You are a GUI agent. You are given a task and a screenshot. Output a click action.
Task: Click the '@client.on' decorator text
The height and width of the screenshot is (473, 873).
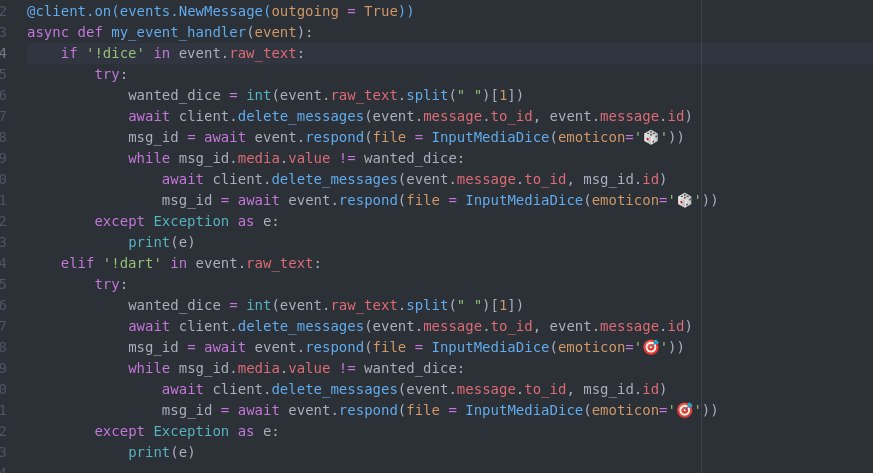point(69,11)
